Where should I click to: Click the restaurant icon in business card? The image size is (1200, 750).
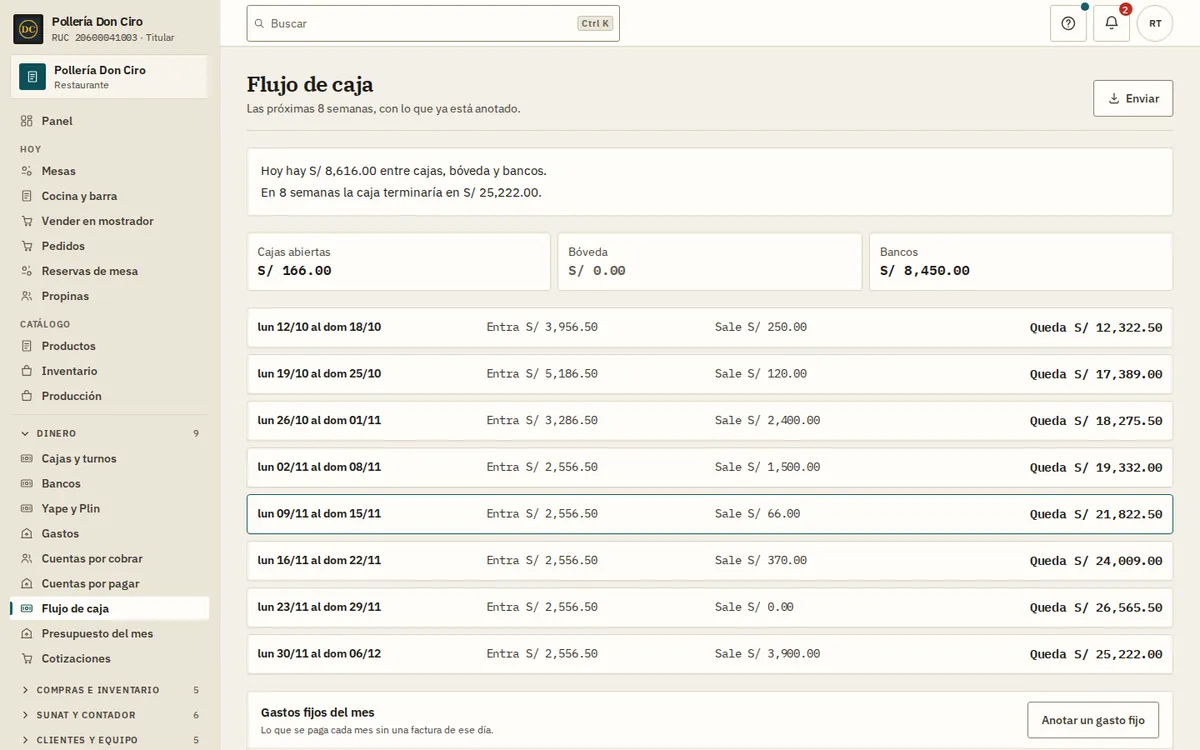pyautogui.click(x=33, y=77)
